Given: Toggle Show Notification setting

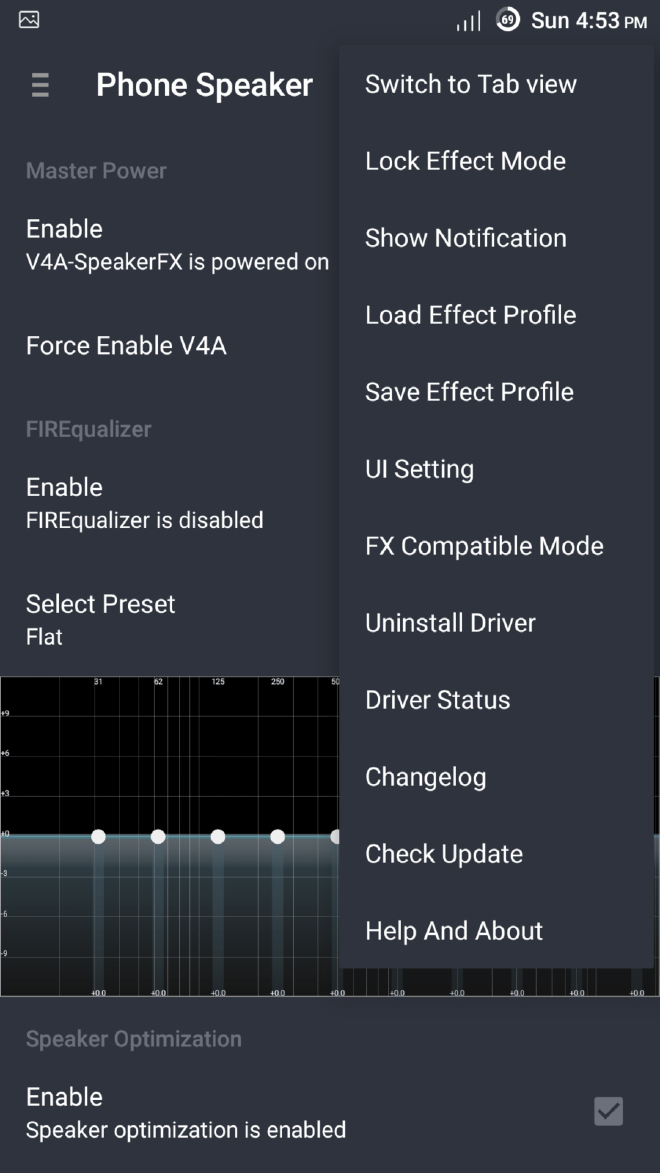Looking at the screenshot, I should point(466,238).
